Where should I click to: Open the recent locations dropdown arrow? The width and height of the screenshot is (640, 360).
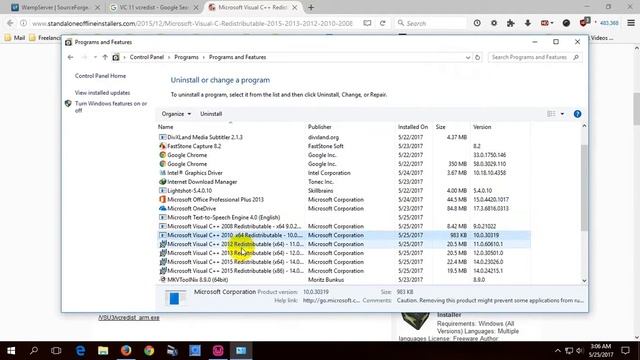point(95,57)
